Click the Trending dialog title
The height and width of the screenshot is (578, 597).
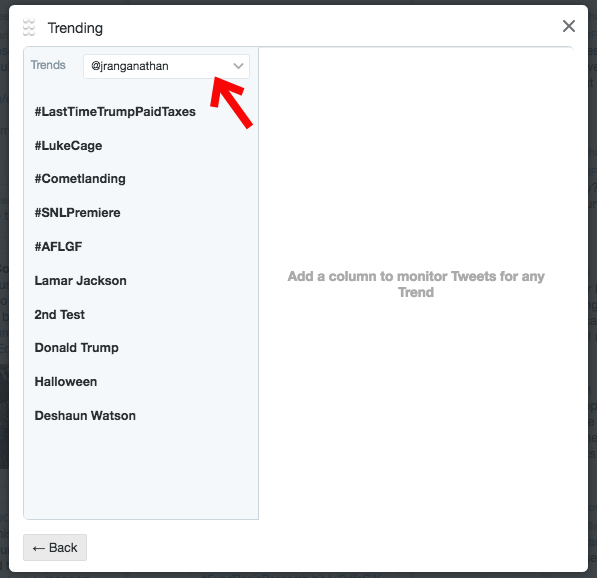[x=75, y=28]
